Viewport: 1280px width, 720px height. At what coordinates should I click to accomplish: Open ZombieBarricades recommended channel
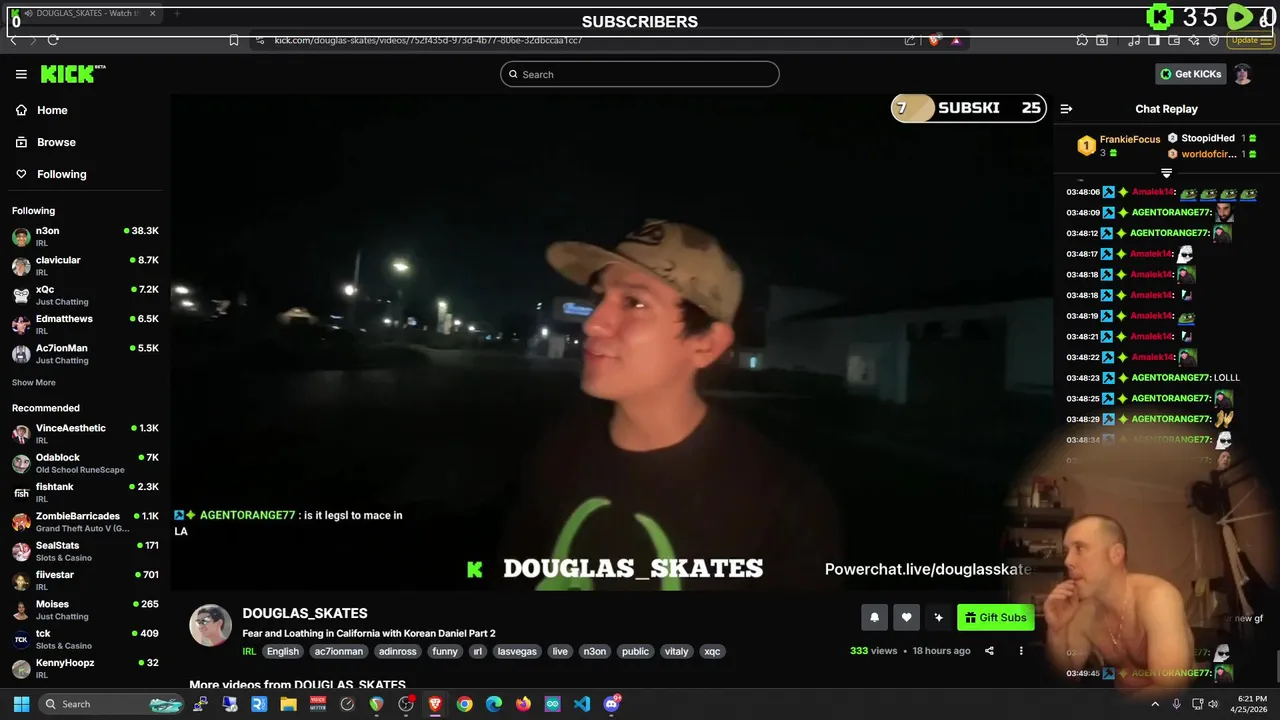pos(85,521)
